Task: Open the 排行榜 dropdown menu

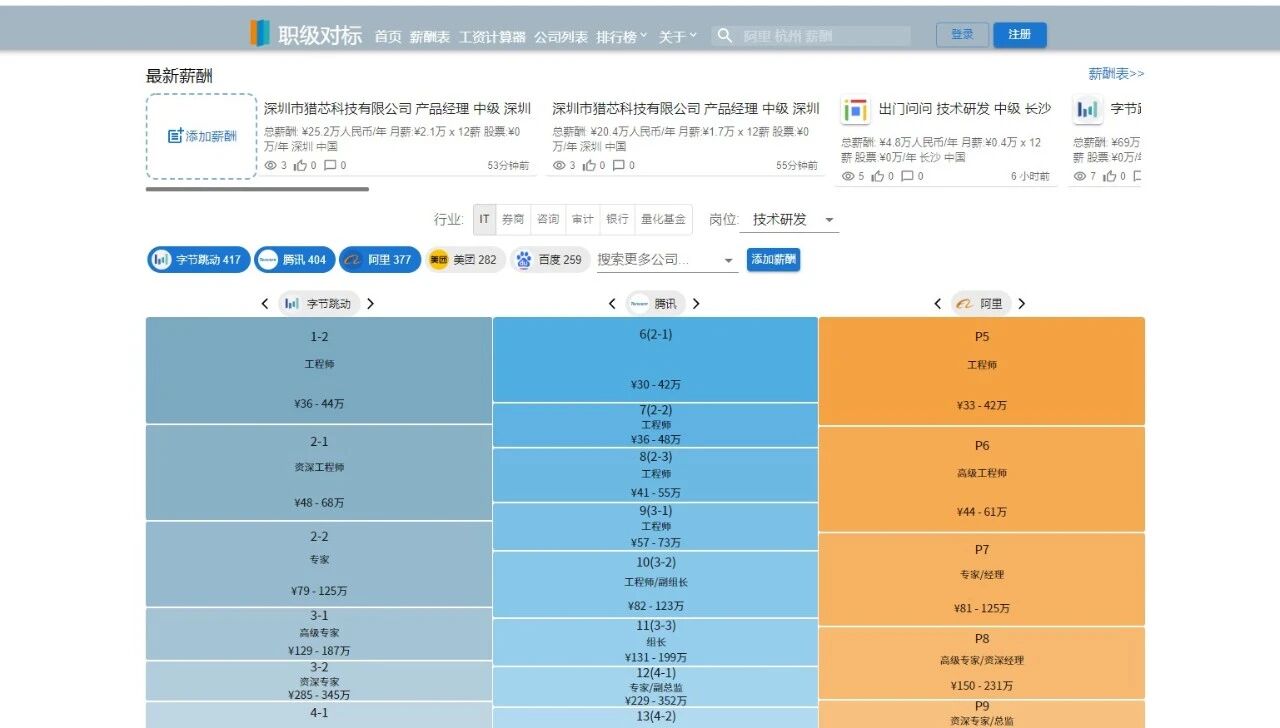Action: pyautogui.click(x=619, y=35)
